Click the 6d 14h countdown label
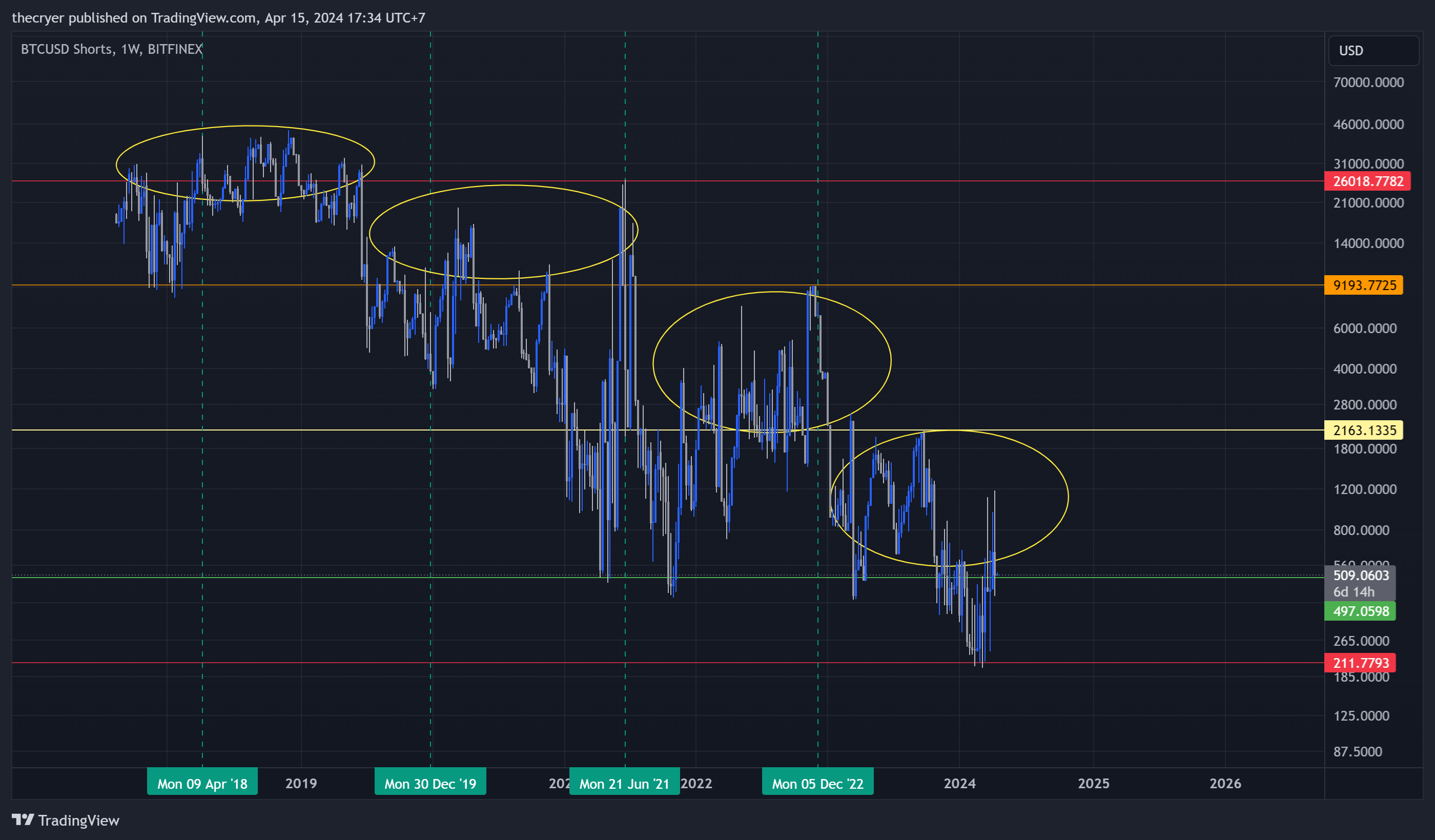This screenshot has width=1435, height=840. point(1354,592)
